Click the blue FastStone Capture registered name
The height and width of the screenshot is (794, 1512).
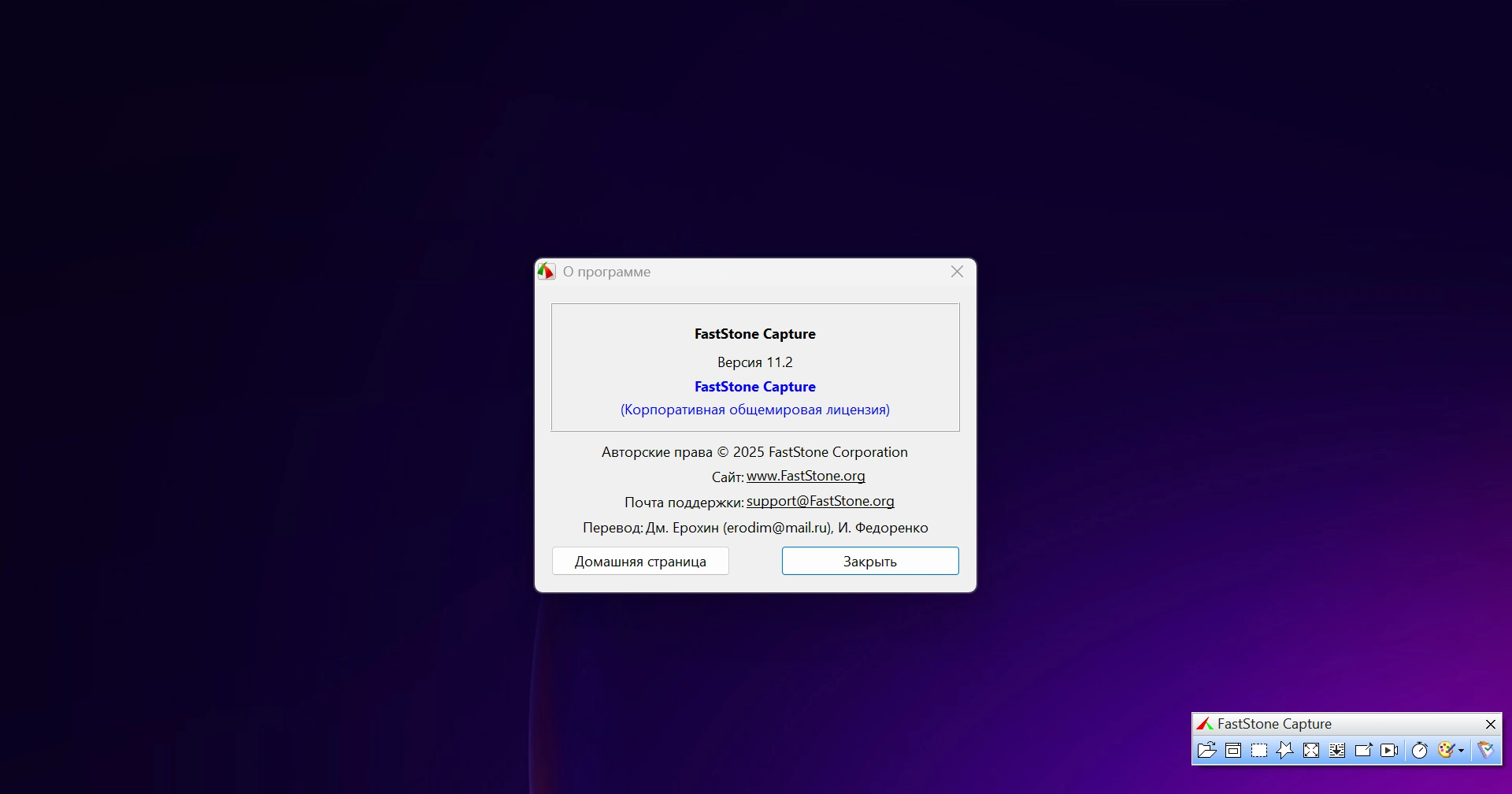click(x=755, y=387)
